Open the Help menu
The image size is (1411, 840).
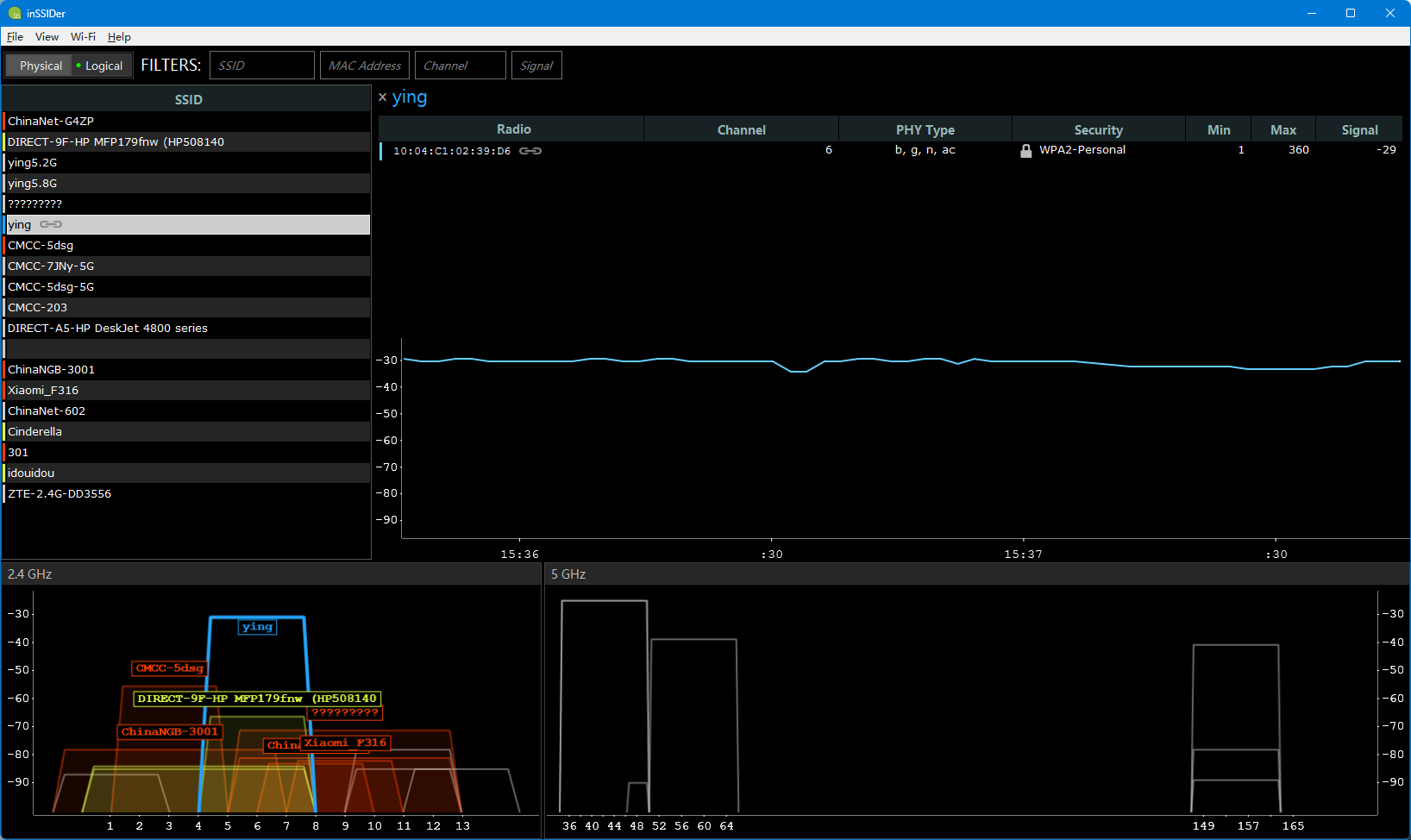click(x=119, y=37)
